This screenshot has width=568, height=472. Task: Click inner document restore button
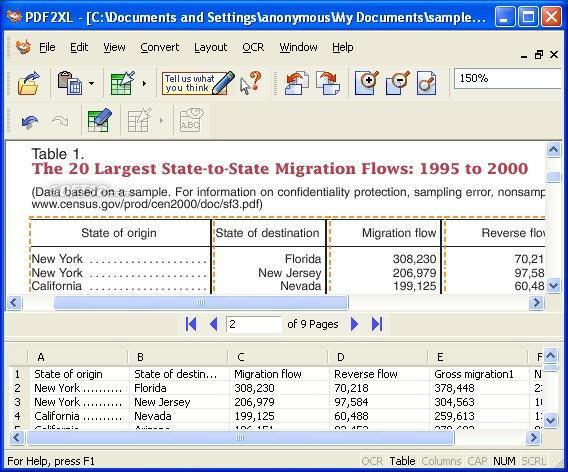pyautogui.click(x=539, y=55)
